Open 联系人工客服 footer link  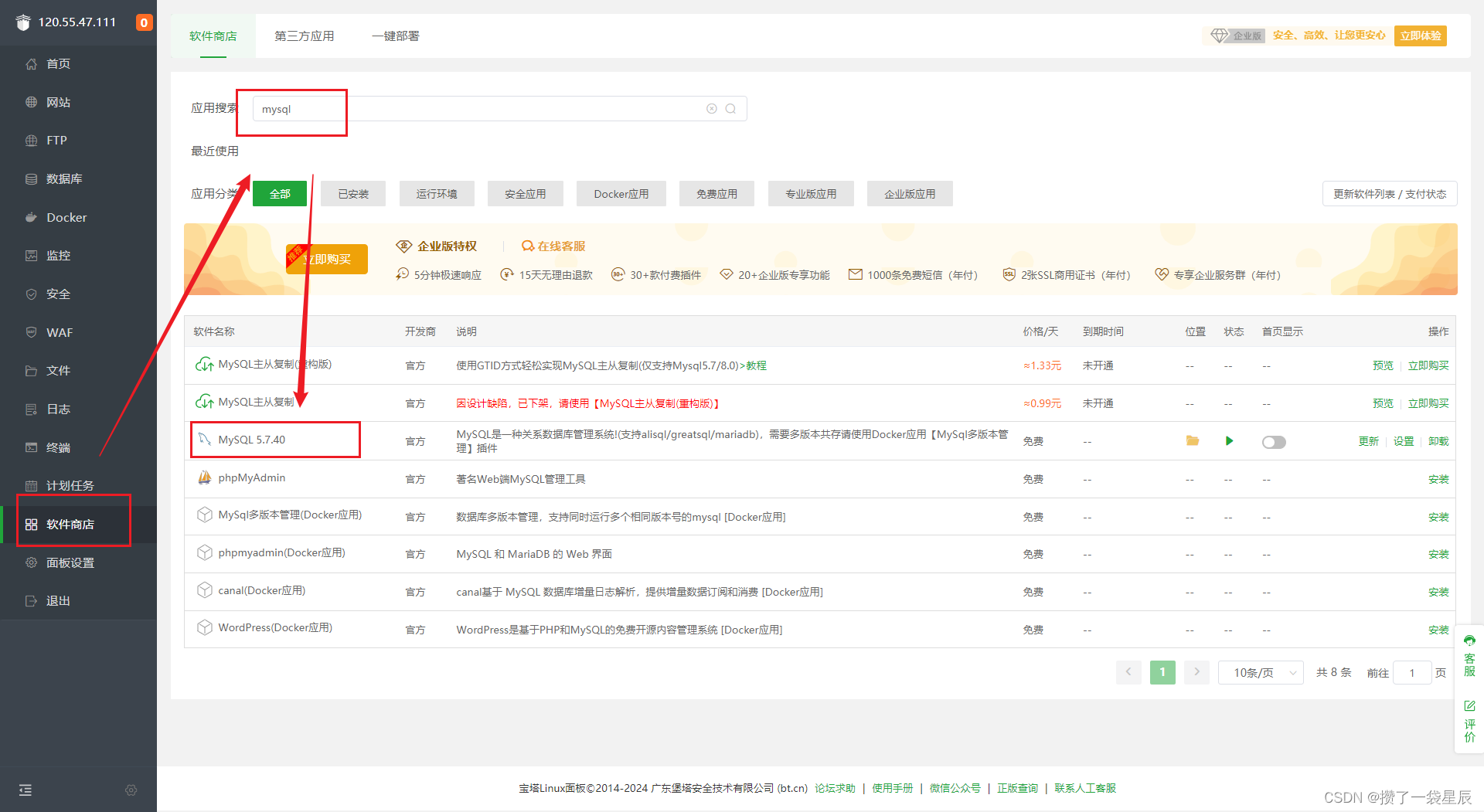click(1085, 788)
